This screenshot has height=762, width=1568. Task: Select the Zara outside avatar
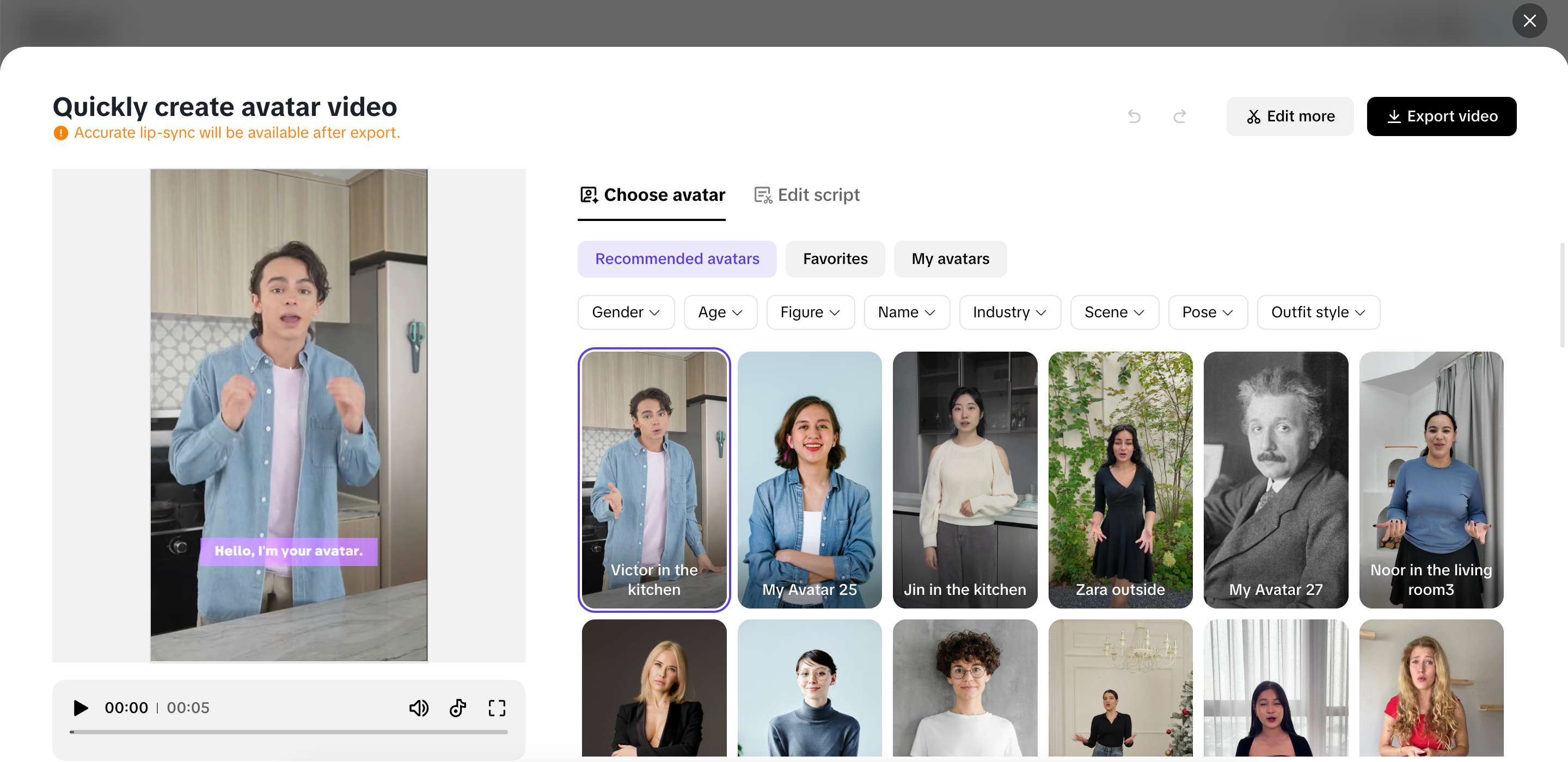click(1120, 480)
